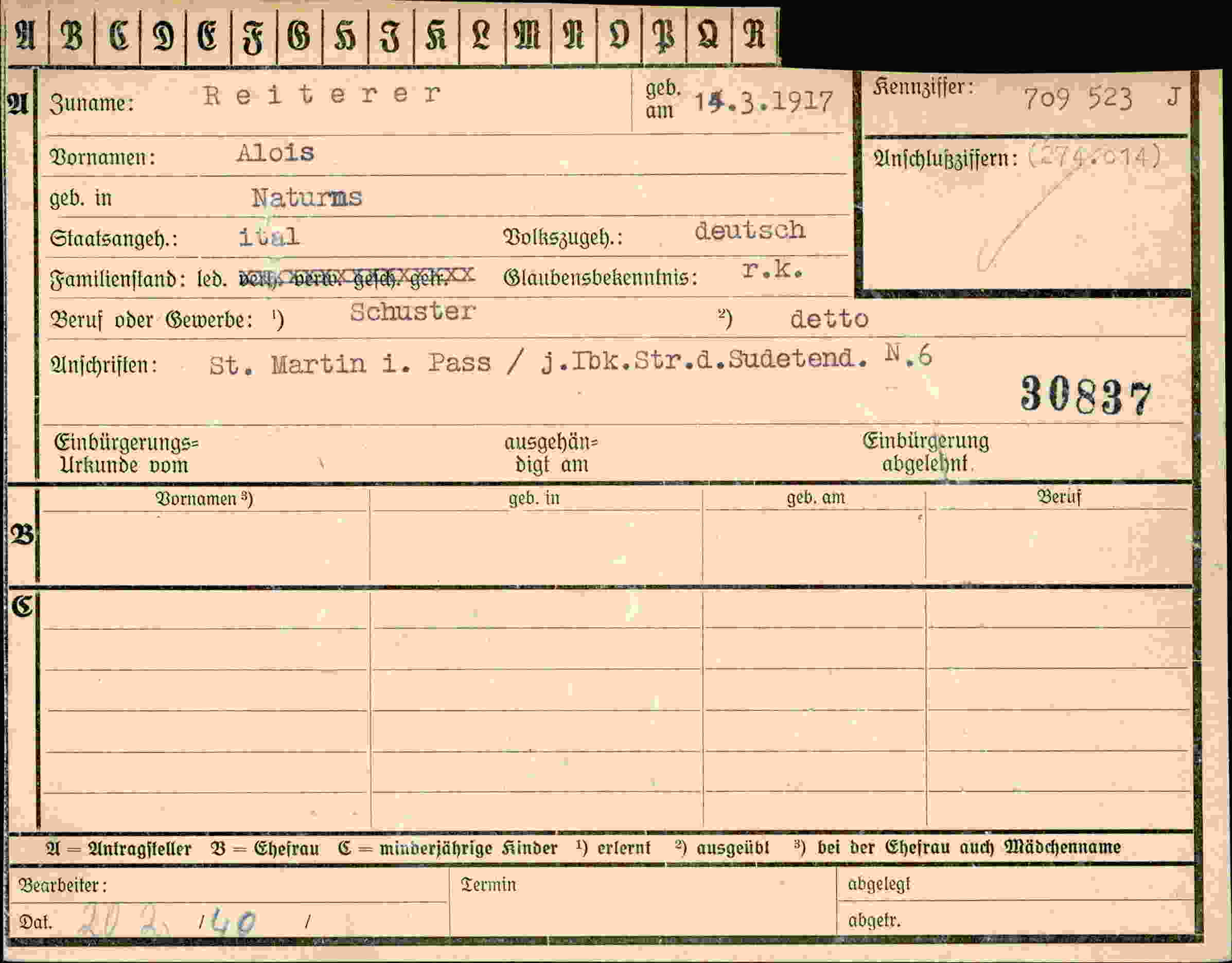Click the 'Kennziffer:' label
Viewport: 1232px width, 963px height.
point(923,87)
